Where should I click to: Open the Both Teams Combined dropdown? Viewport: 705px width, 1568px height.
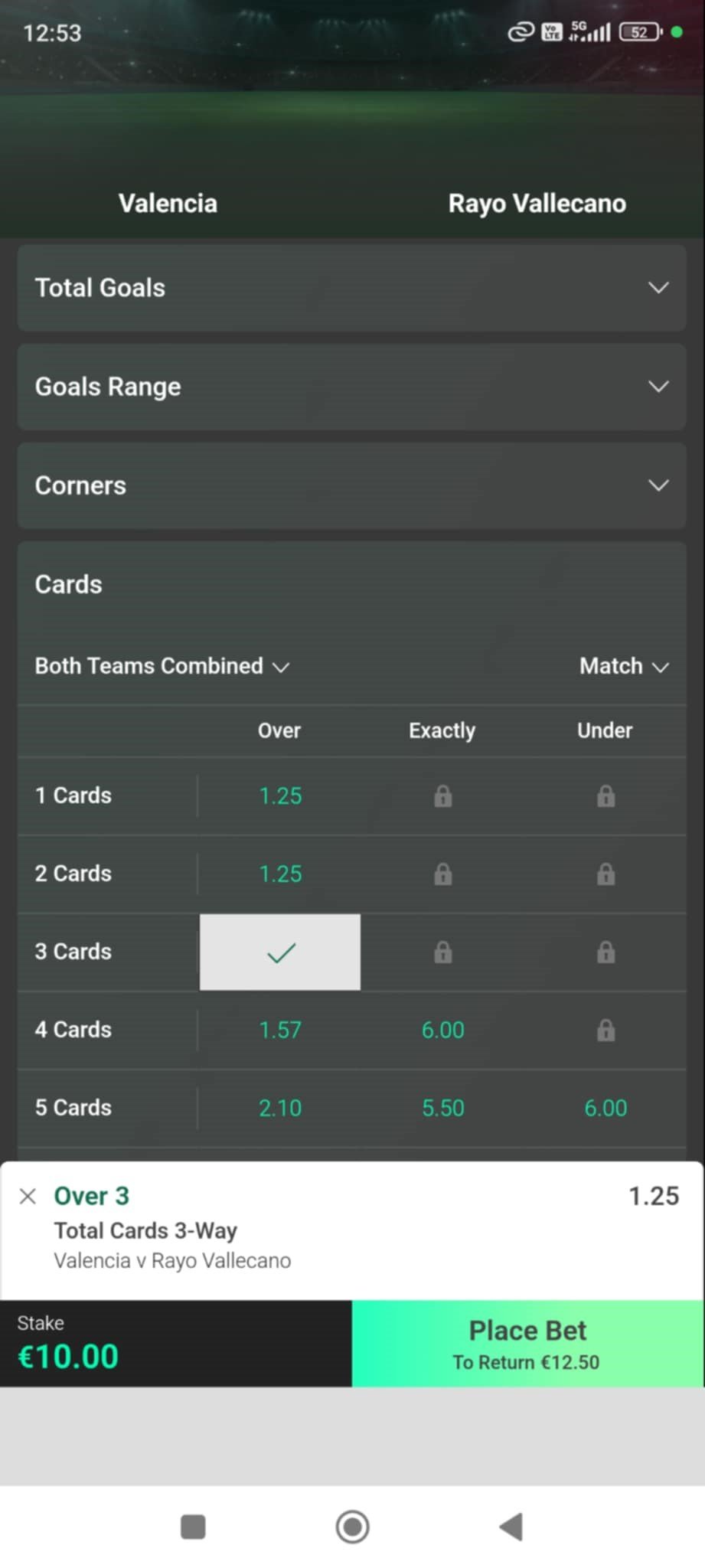[162, 666]
